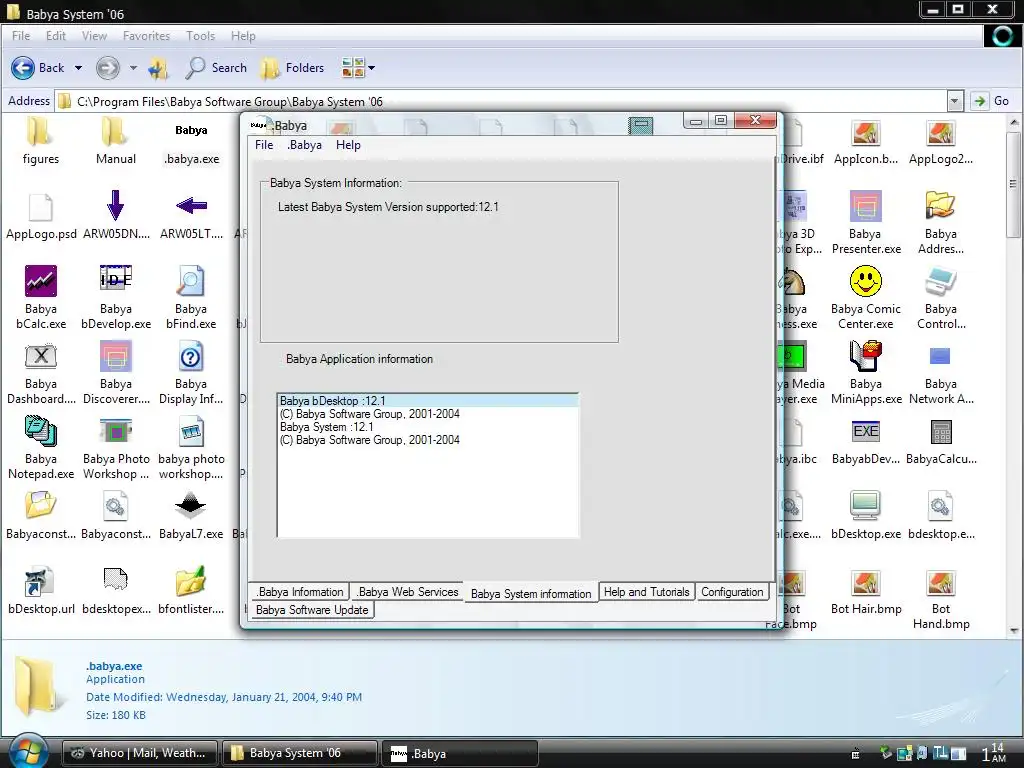Select Babya Notepad.exe icon
Viewport: 1024px width, 768px height.
click(40, 447)
